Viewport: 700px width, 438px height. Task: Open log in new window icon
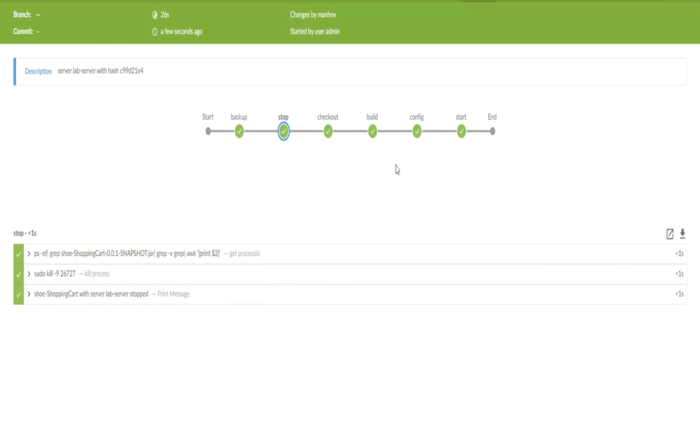tap(670, 234)
